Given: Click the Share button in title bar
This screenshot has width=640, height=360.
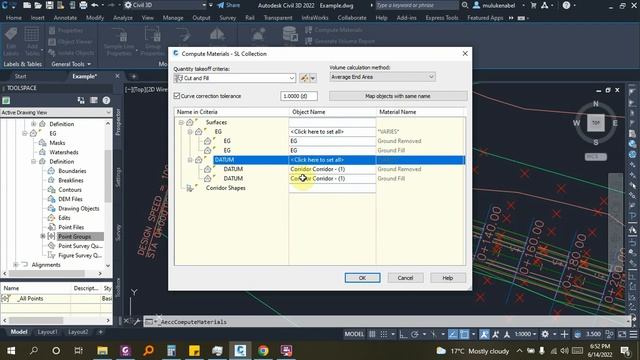Looking at the screenshot, I should pos(229,5).
